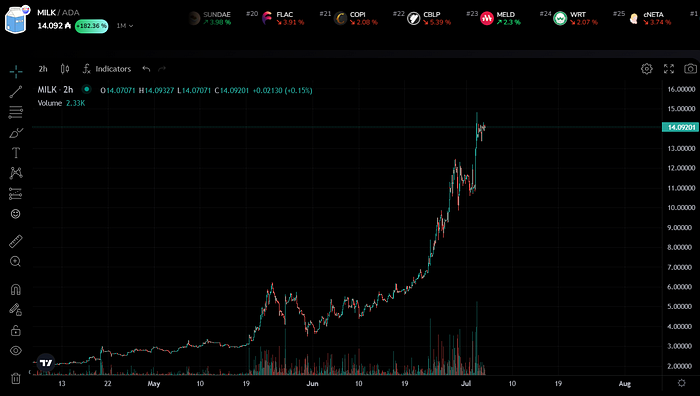The height and width of the screenshot is (396, 700).
Task: Click the +182.36 % change badge
Action: pos(92,26)
